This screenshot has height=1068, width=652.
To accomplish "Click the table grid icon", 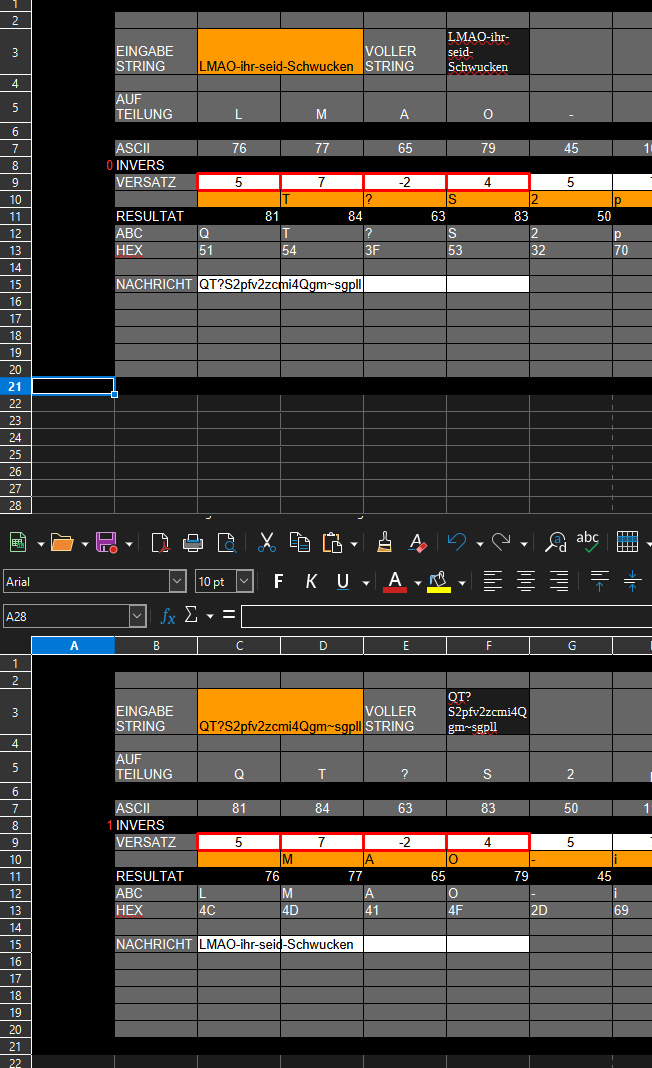I will 627,543.
